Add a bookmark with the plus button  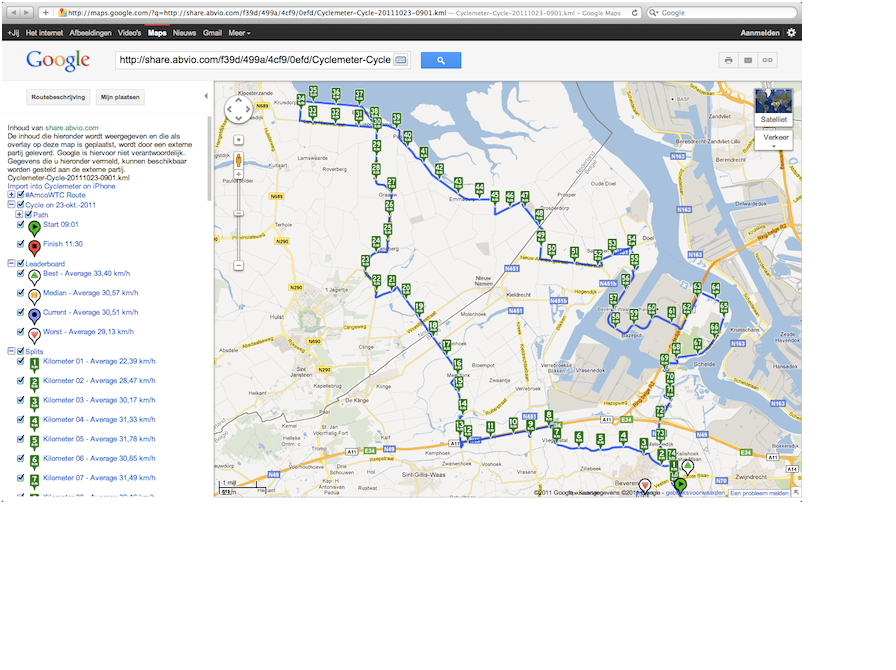point(46,12)
